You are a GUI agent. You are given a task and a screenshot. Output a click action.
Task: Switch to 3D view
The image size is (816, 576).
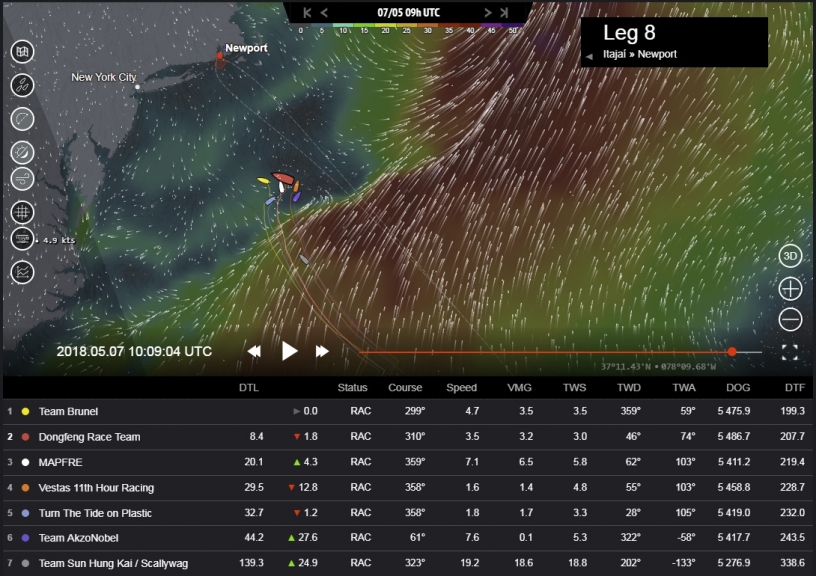790,256
